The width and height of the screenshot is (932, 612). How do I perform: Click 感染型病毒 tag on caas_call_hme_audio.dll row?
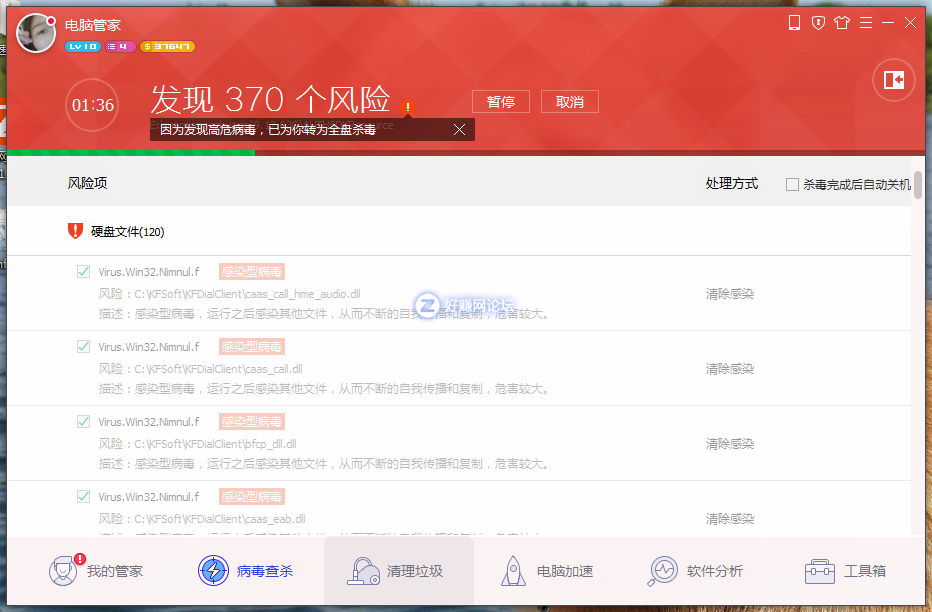251,272
